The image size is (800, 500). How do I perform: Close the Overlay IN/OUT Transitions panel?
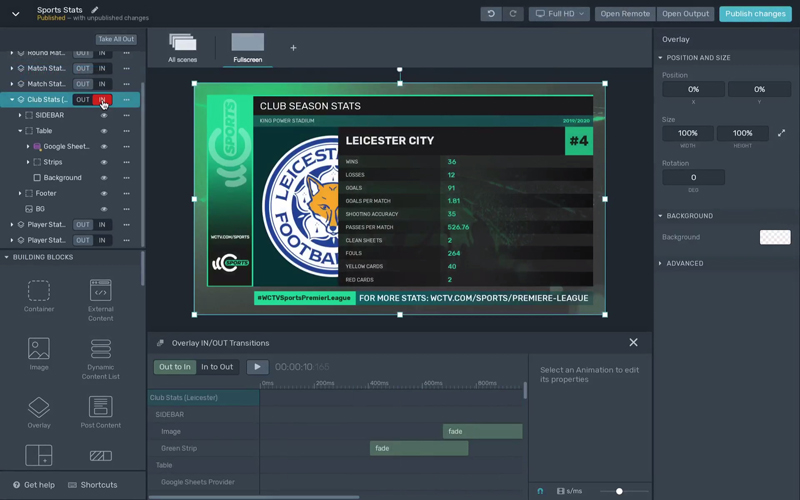coord(633,342)
